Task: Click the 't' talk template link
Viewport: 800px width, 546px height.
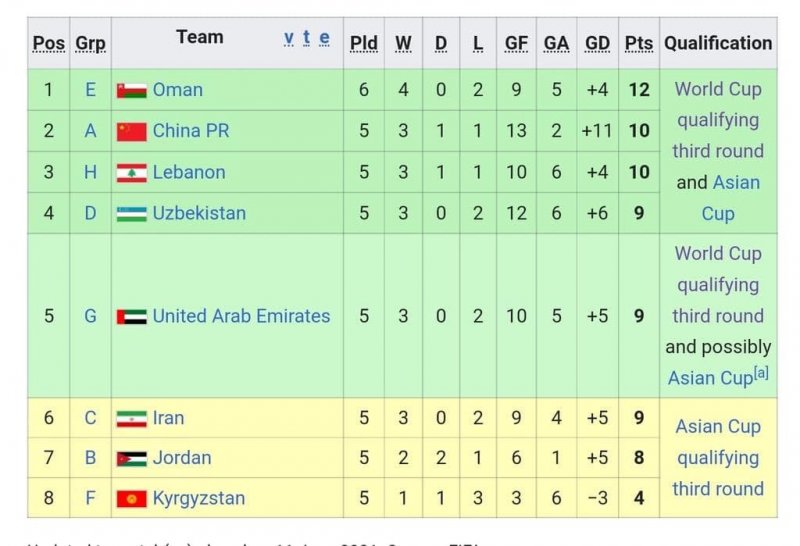Action: [x=307, y=38]
